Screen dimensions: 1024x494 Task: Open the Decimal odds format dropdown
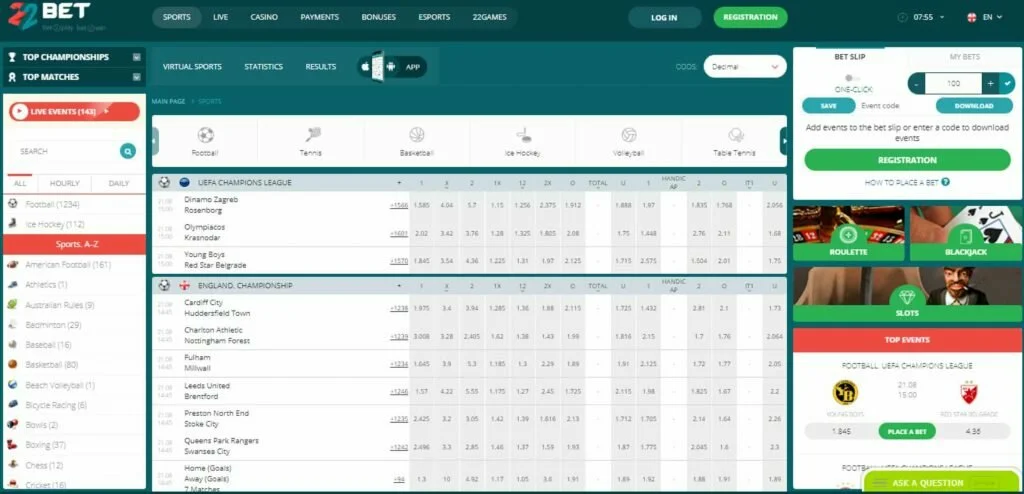coord(744,67)
